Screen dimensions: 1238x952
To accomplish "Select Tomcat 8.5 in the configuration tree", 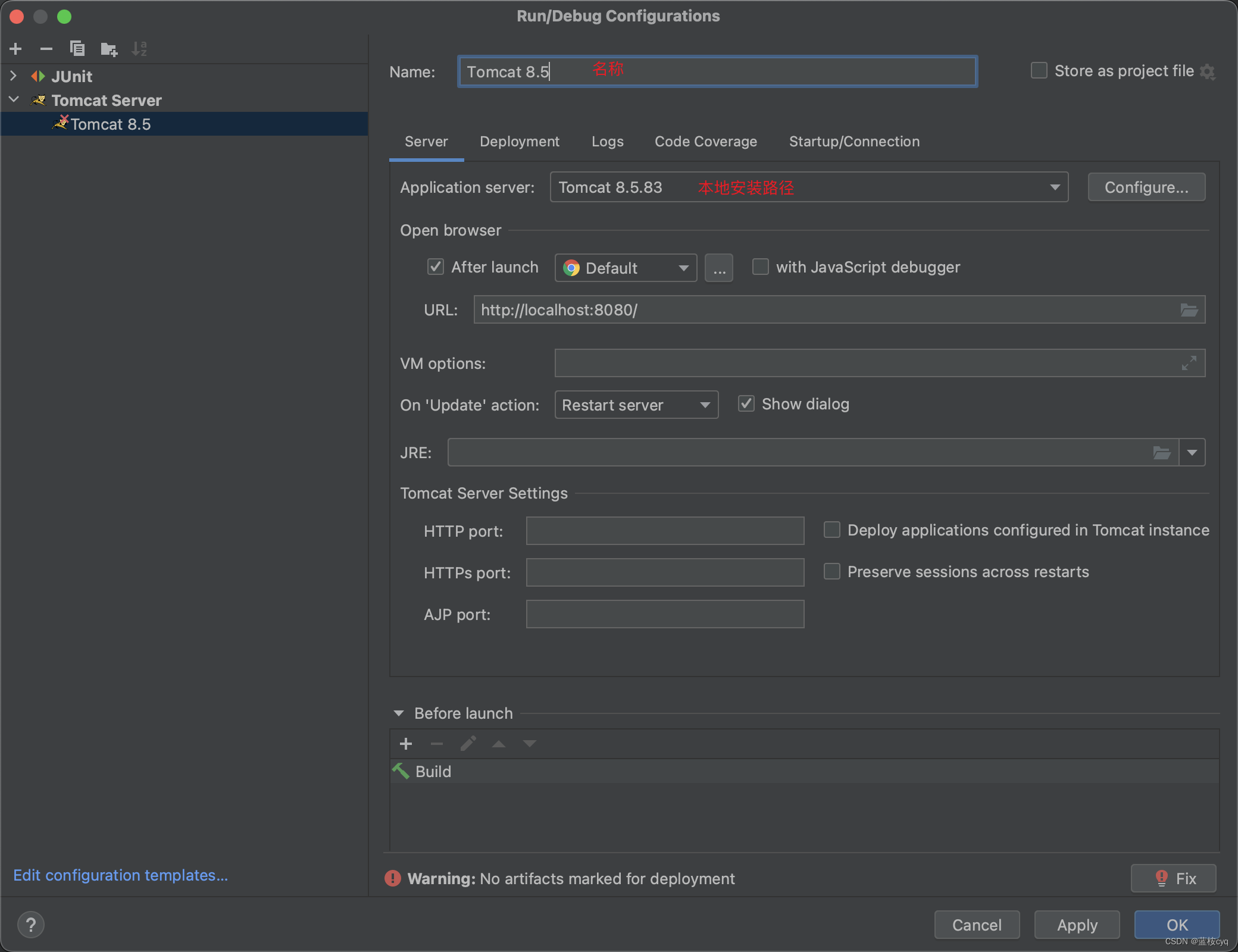I will (x=185, y=124).
